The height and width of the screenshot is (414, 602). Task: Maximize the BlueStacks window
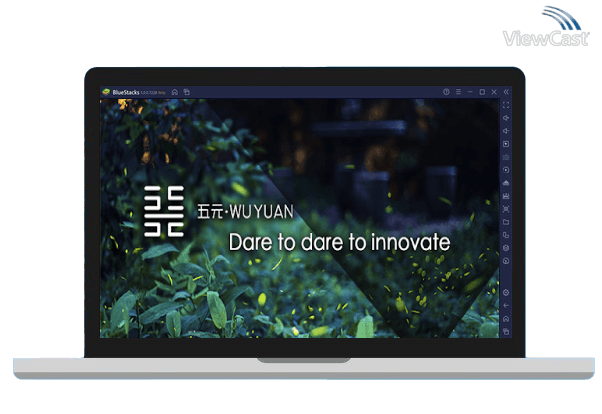pyautogui.click(x=482, y=92)
